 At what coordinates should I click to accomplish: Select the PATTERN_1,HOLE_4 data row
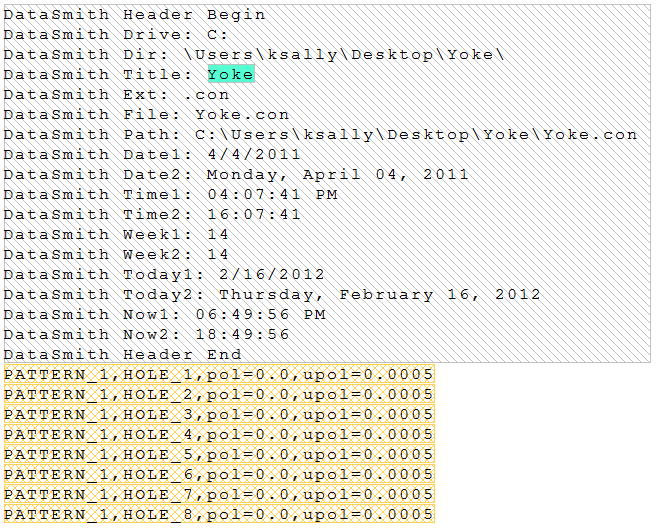tap(219, 434)
